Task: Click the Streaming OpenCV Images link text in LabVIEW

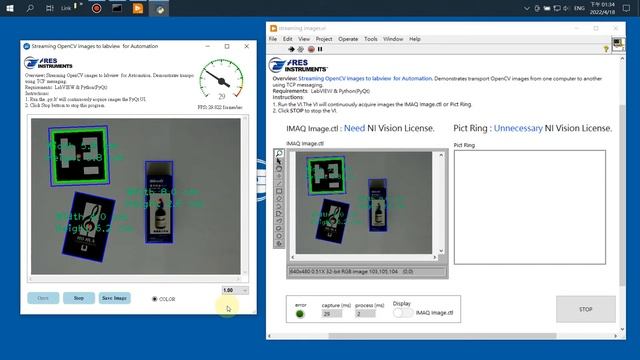Action: tap(365, 78)
